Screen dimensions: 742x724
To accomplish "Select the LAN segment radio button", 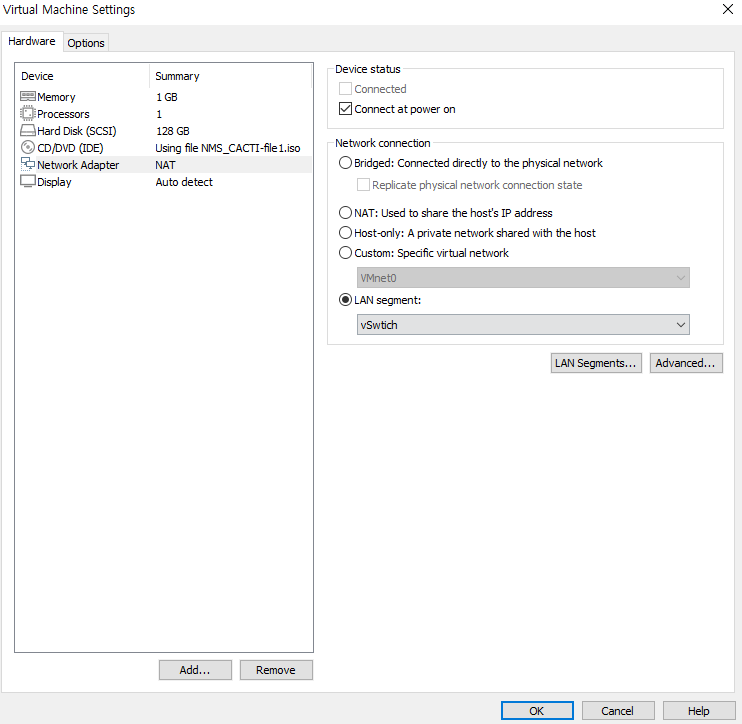I will coord(345,300).
